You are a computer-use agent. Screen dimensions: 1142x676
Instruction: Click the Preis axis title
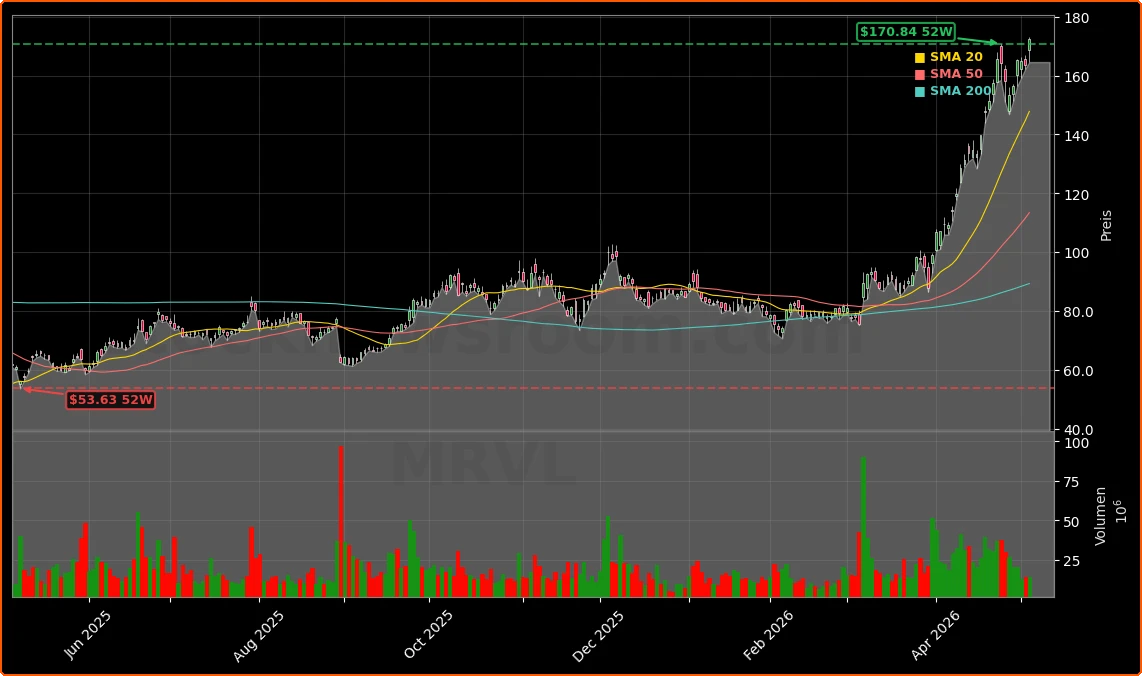click(x=1106, y=226)
